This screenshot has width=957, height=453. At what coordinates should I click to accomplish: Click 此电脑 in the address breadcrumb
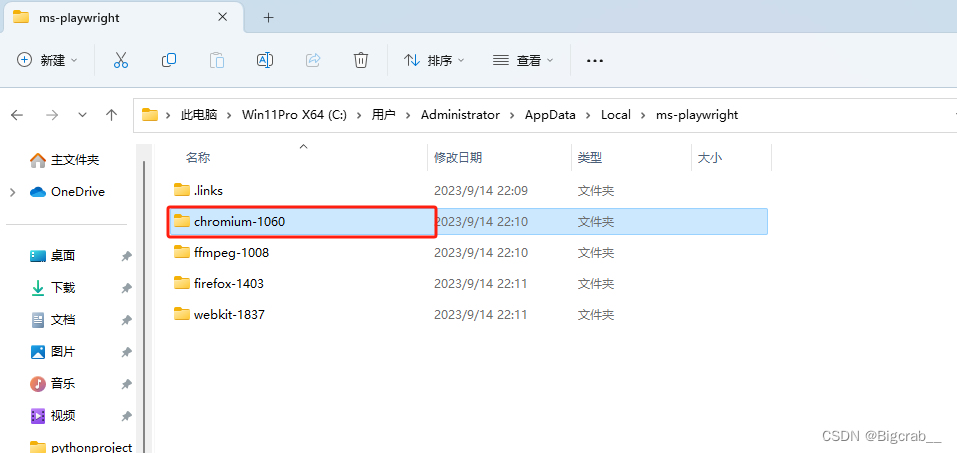pyautogui.click(x=199, y=115)
